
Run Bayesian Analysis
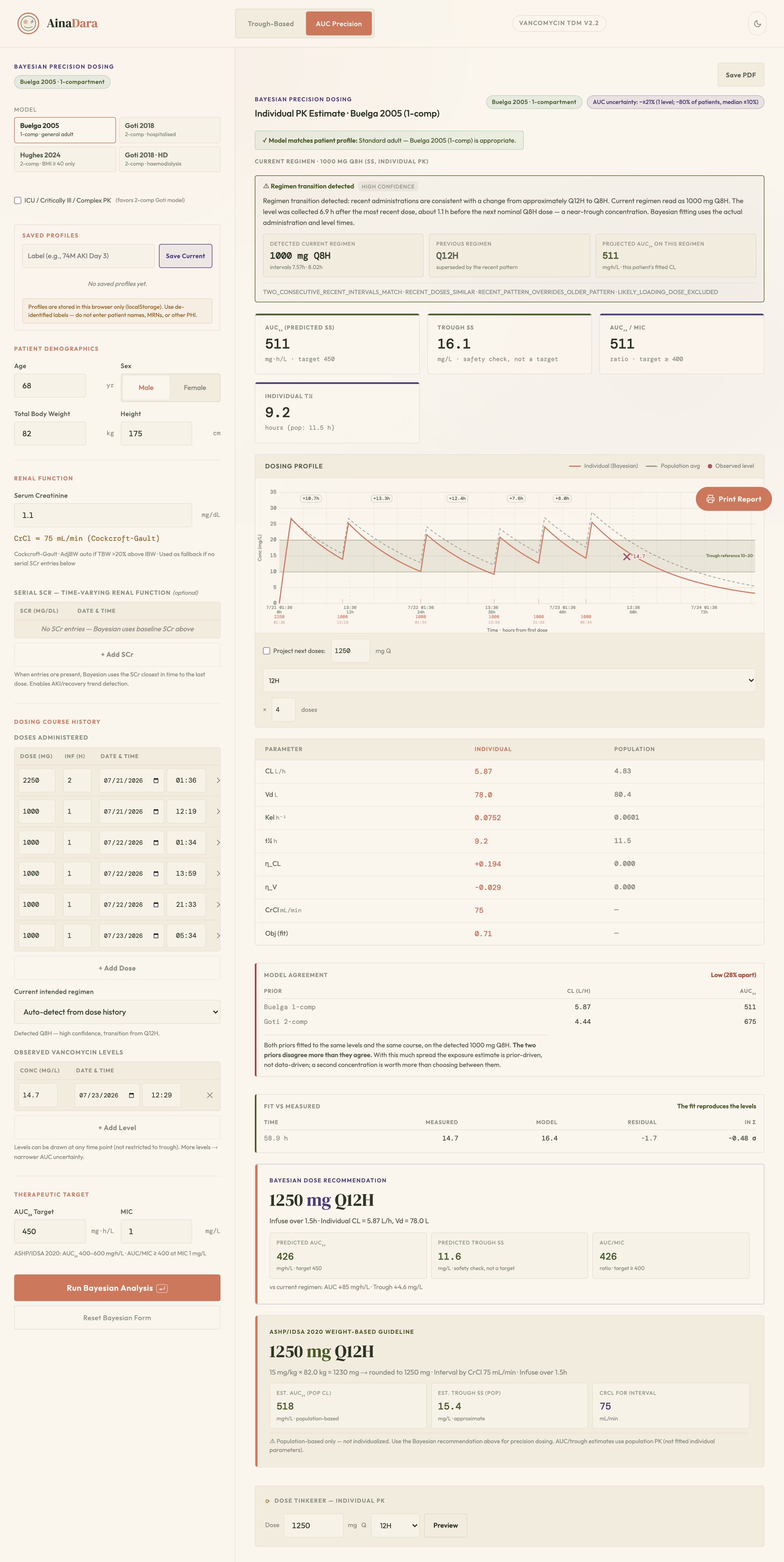click(x=117, y=1288)
